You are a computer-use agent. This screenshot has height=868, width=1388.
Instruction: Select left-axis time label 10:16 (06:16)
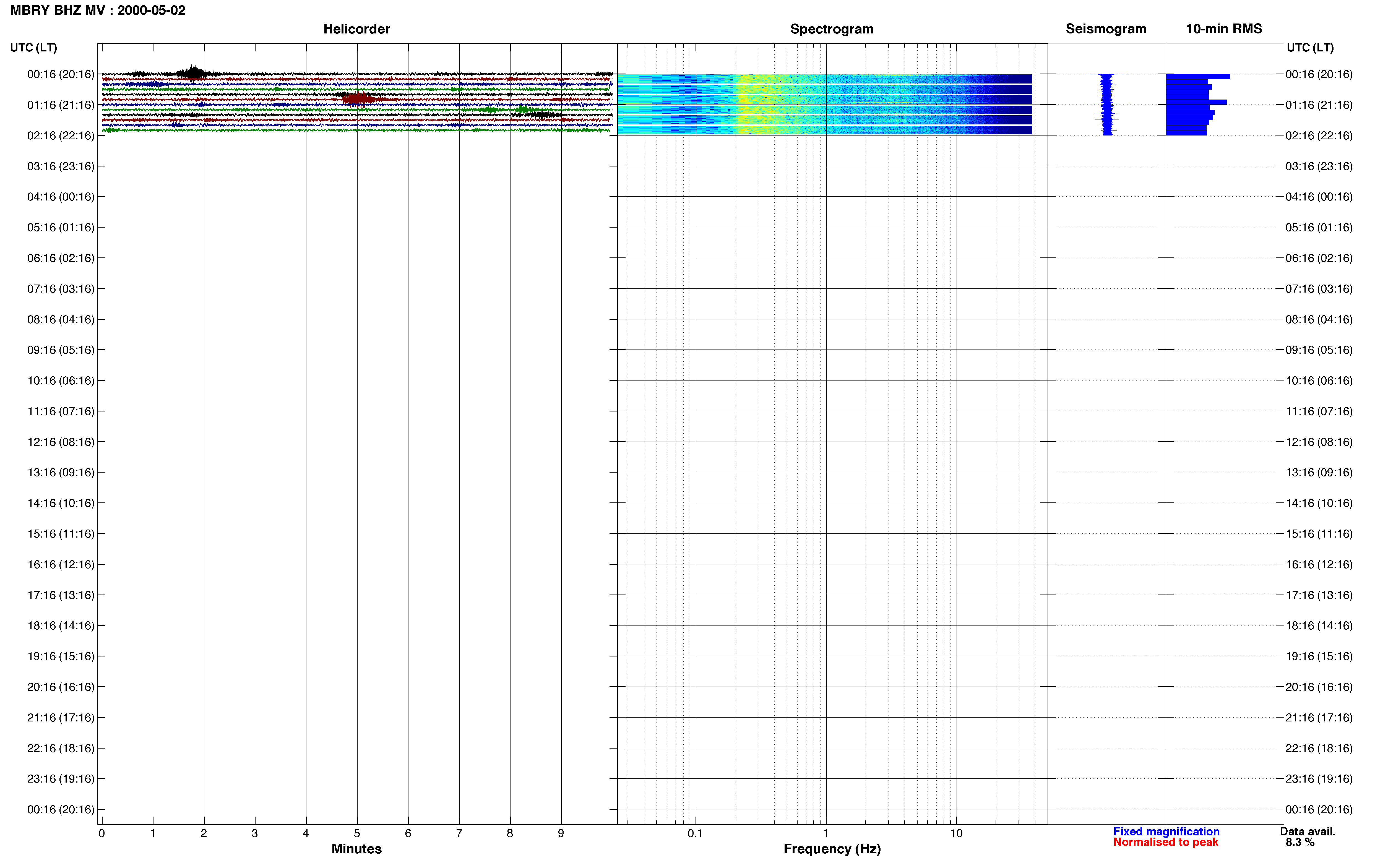click(x=61, y=380)
